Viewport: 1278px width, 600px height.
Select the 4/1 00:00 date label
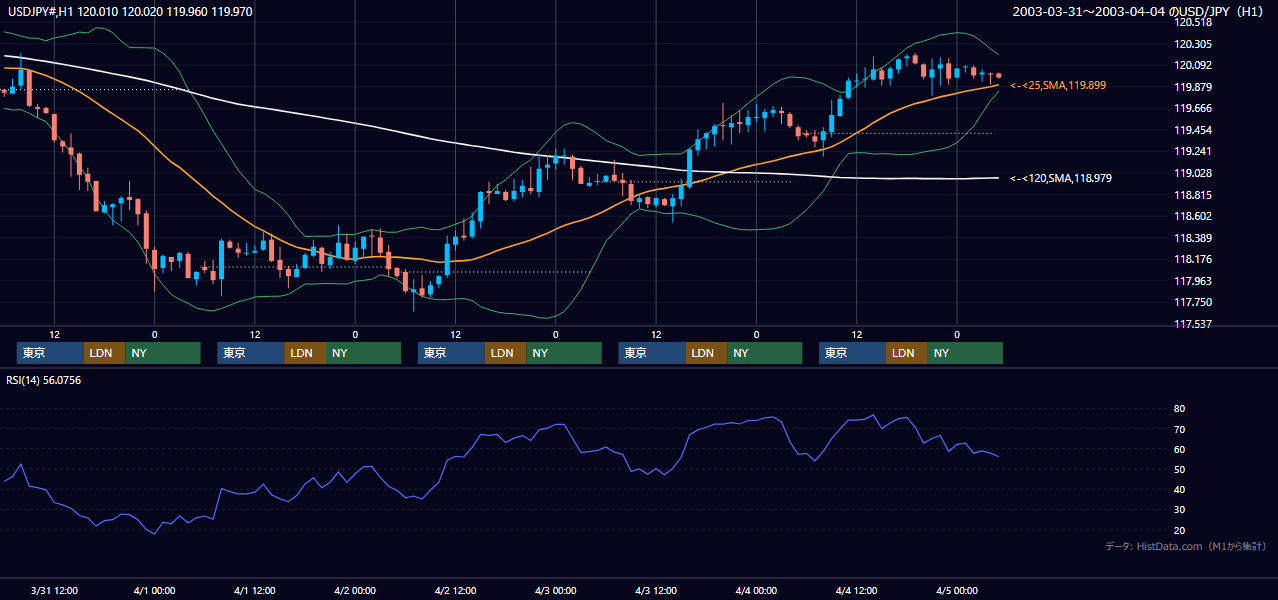(154, 590)
